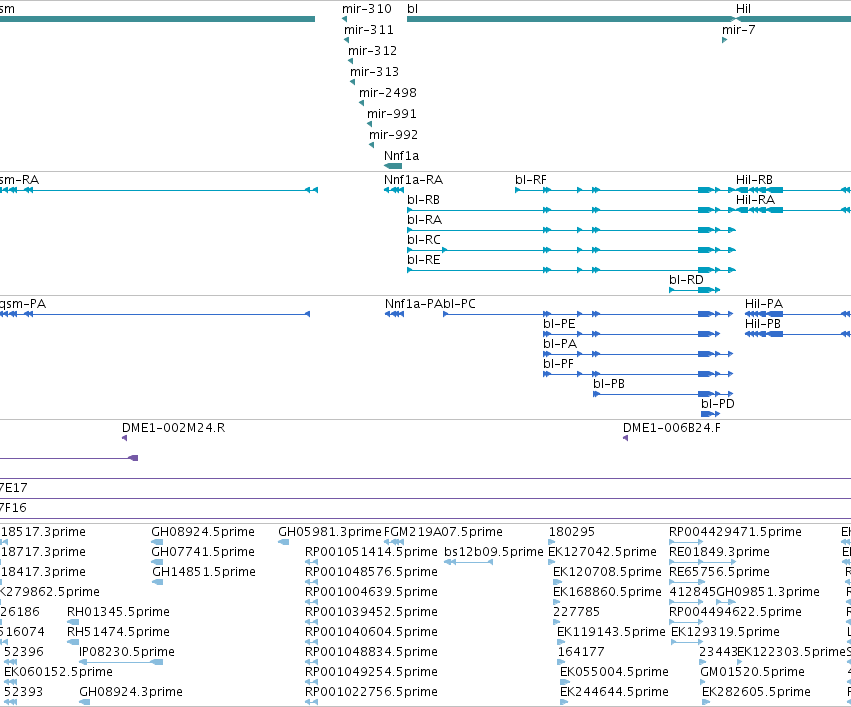Select the RP001004639.5prime label
The image size is (851, 707).
(x=371, y=592)
